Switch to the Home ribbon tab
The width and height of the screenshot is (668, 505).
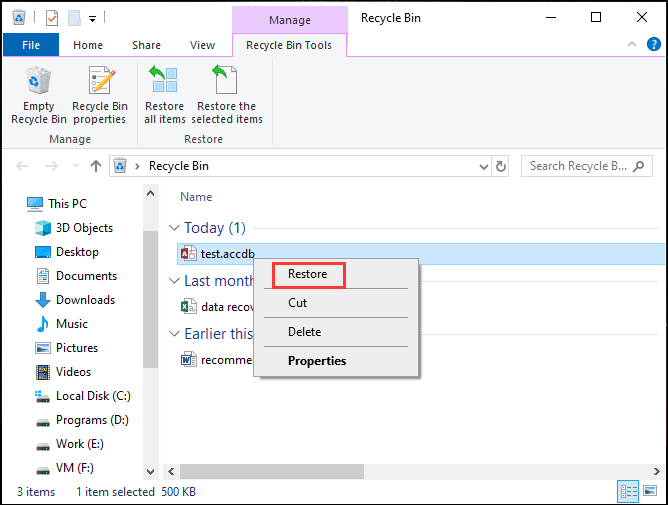[88, 45]
